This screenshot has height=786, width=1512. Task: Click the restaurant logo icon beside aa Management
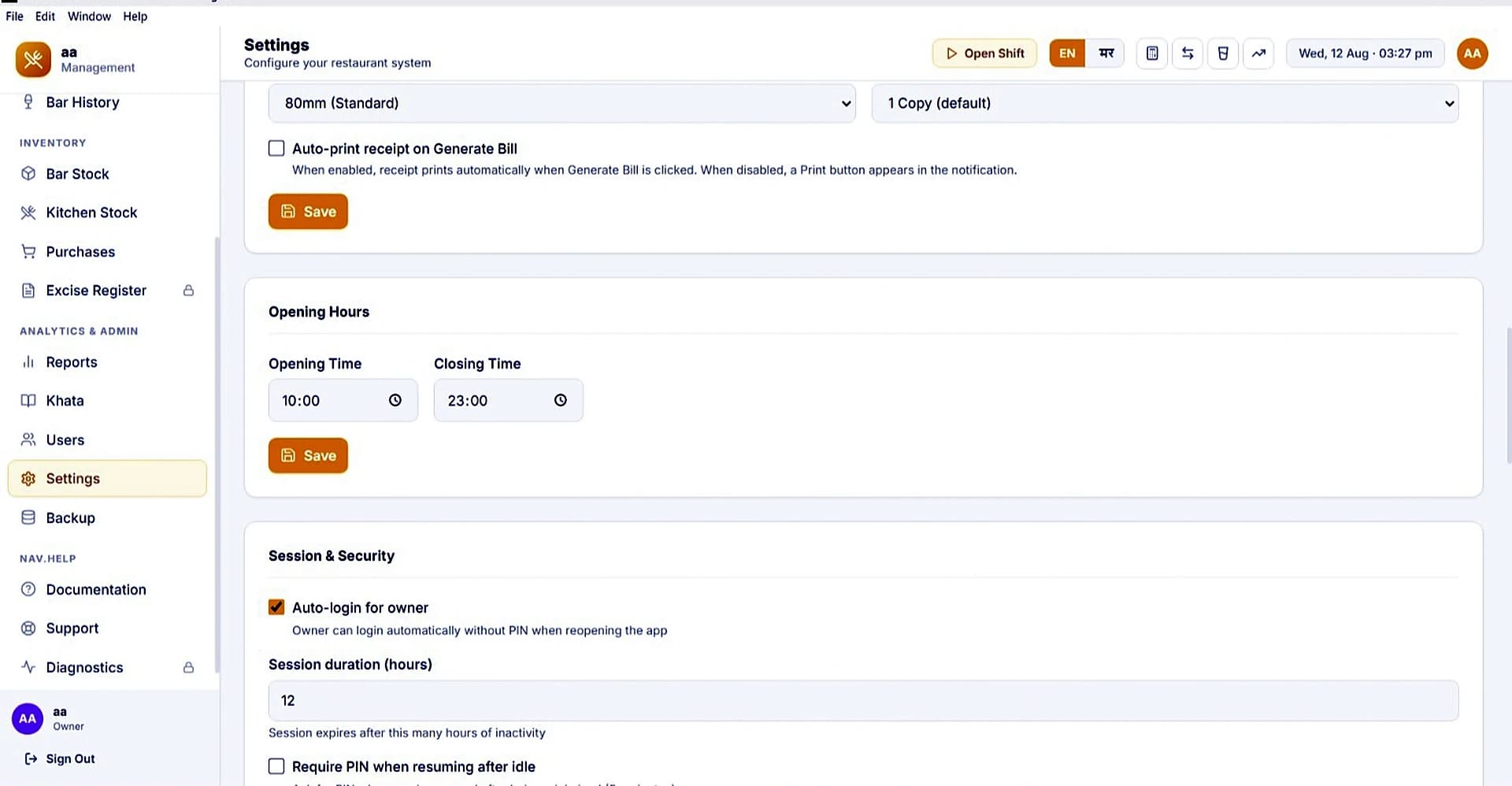tap(33, 59)
